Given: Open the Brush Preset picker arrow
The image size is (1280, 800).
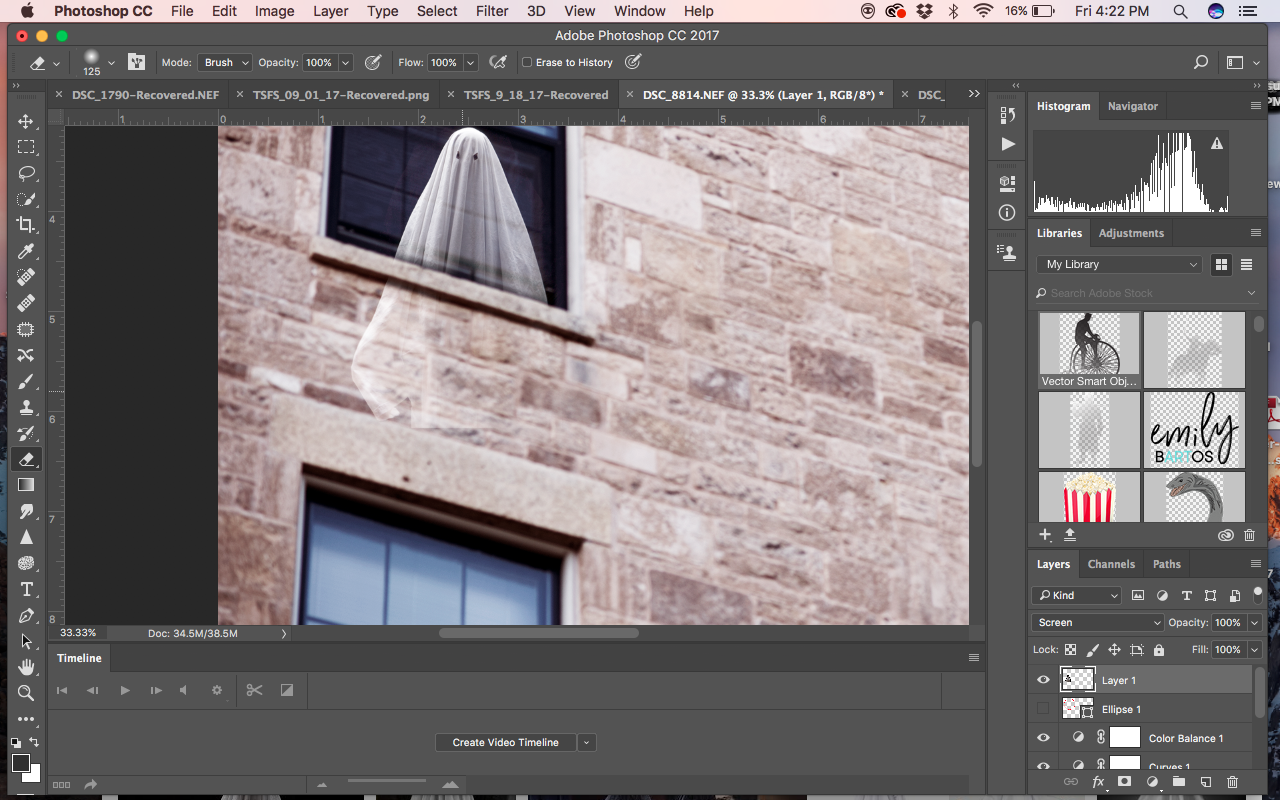Looking at the screenshot, I should tap(111, 62).
